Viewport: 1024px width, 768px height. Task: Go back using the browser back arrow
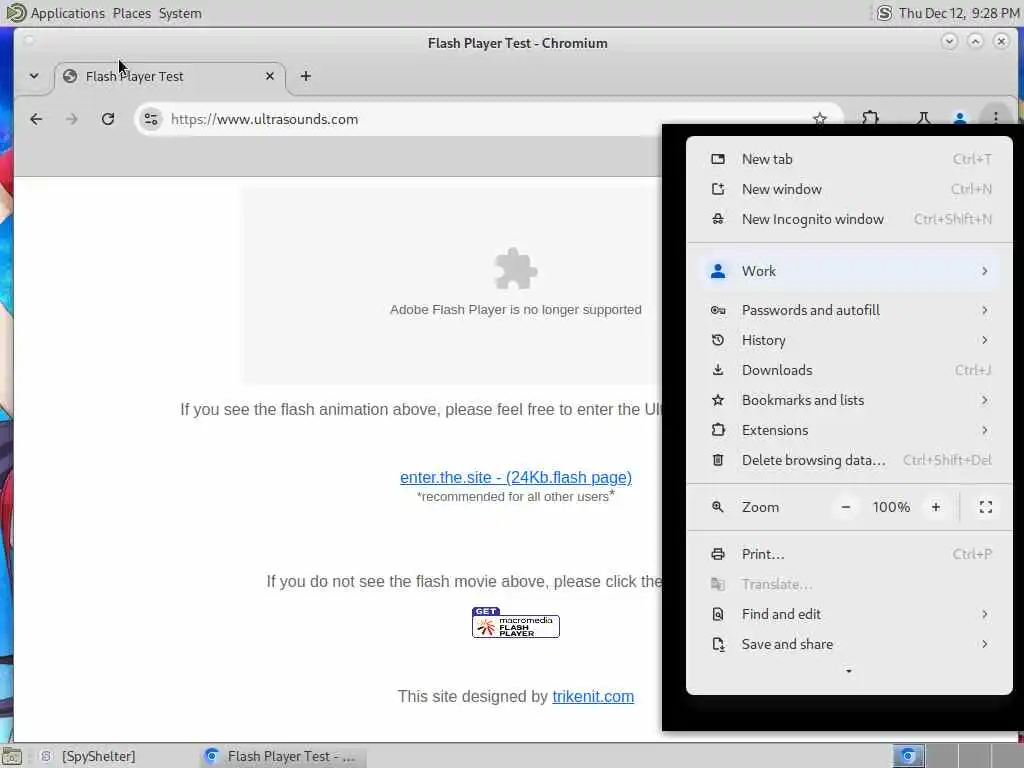tap(36, 119)
